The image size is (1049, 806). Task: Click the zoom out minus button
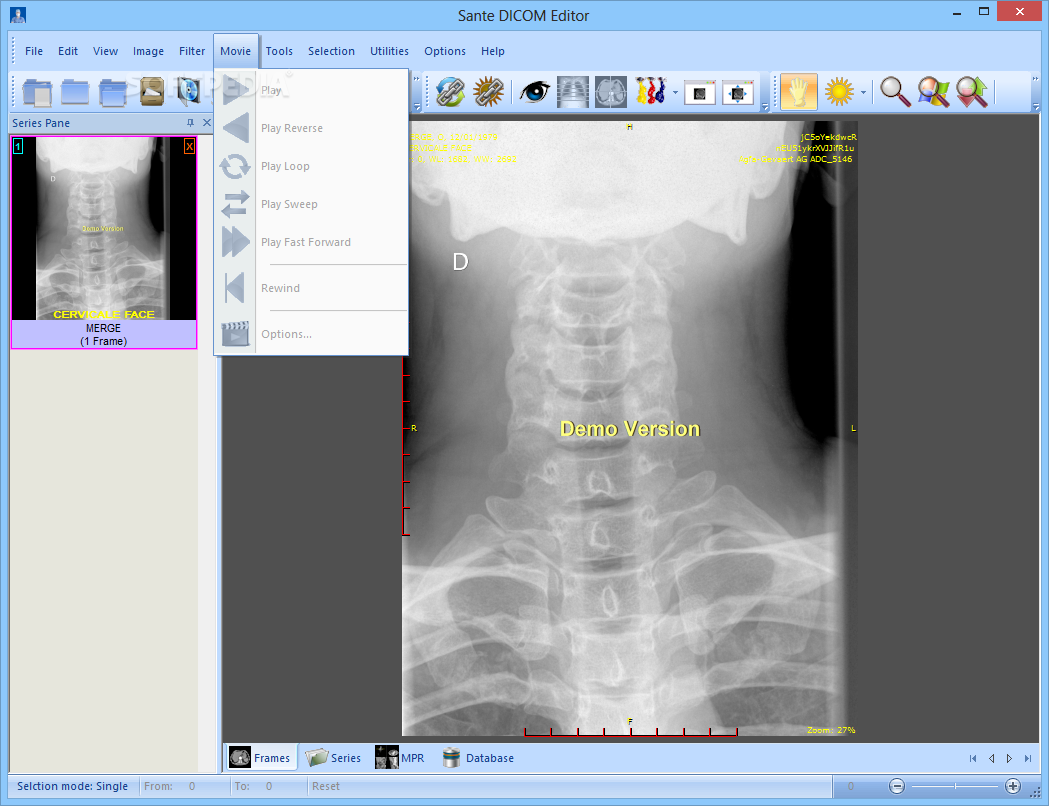click(897, 787)
